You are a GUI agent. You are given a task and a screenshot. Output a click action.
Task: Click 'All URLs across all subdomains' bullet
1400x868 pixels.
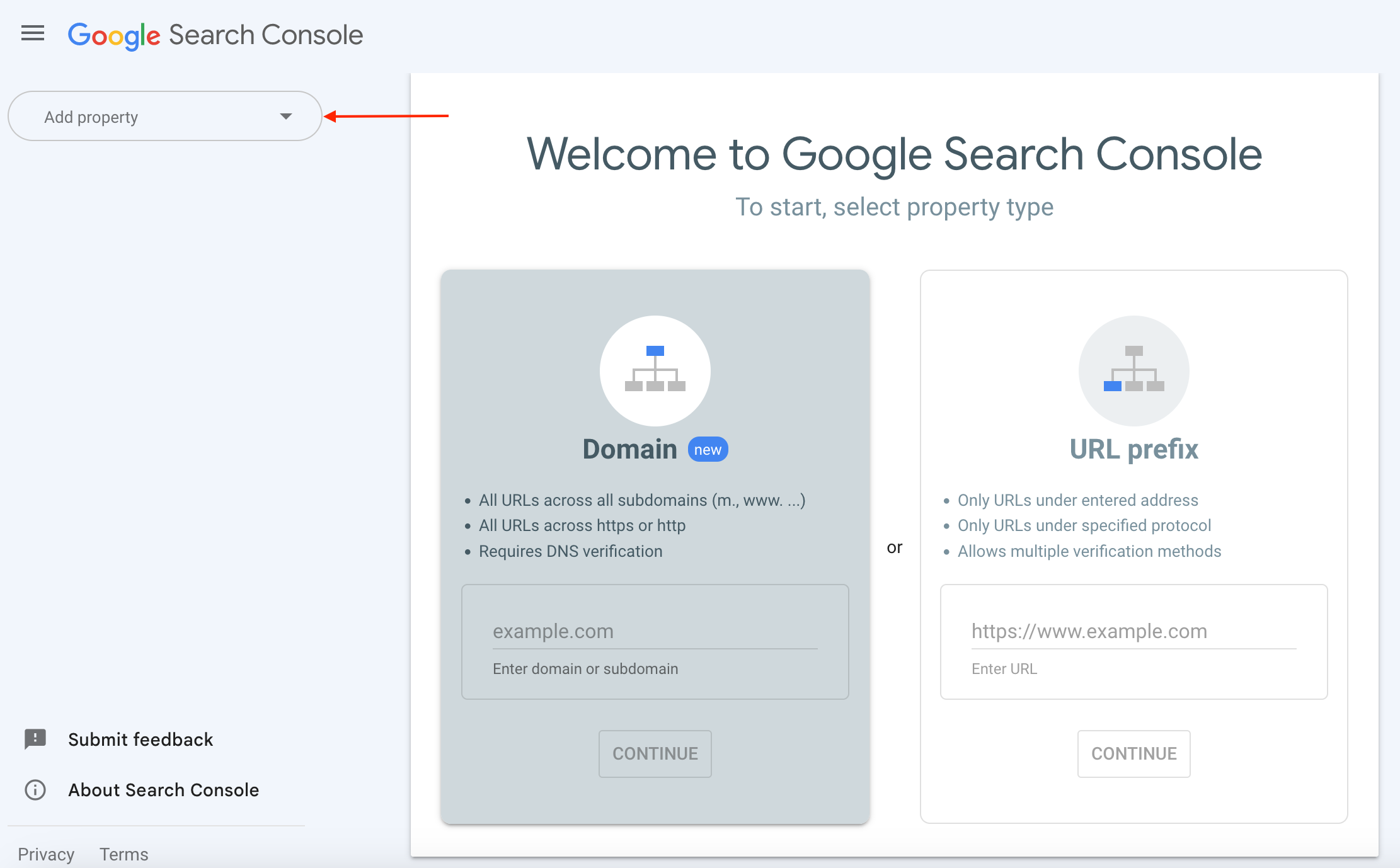pos(642,500)
